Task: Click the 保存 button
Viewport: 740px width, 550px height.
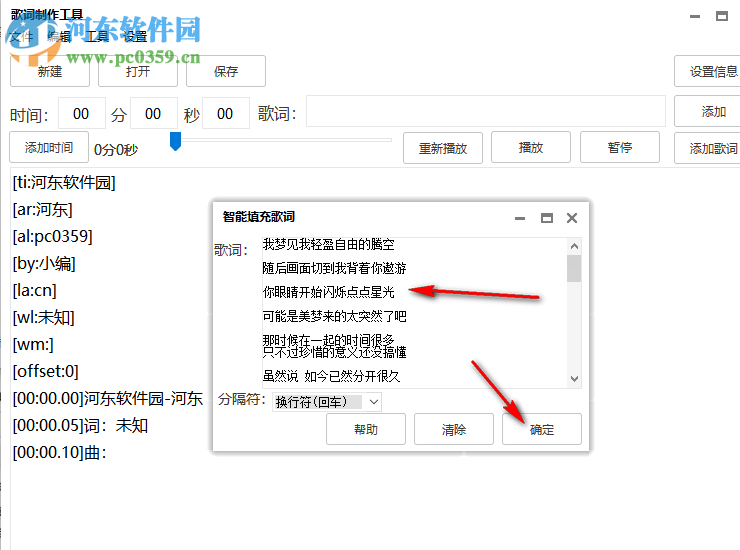Action: coord(226,71)
